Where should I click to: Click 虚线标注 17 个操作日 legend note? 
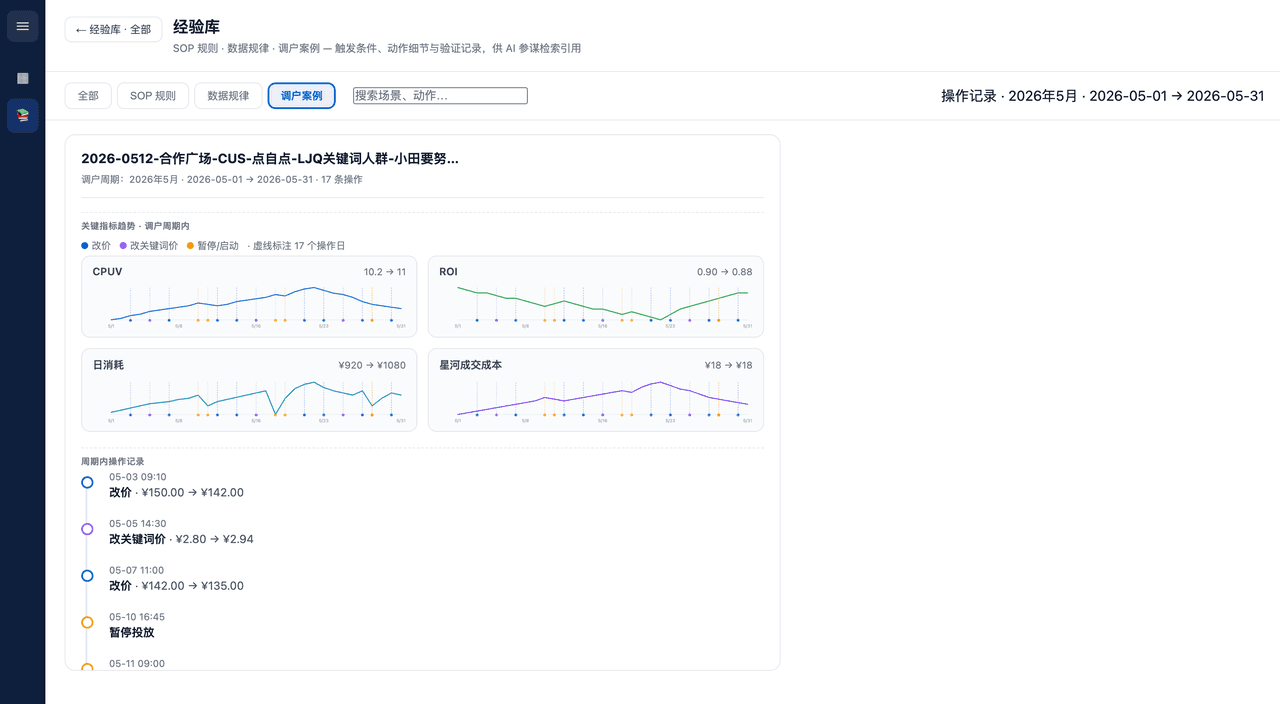(x=296, y=245)
